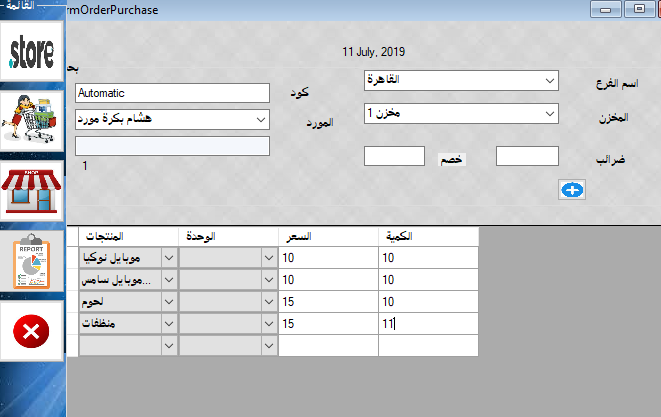This screenshot has height=417, width=661.
Task: Click quantity cell 10 in موبايل سامس row
Action: tap(428, 279)
